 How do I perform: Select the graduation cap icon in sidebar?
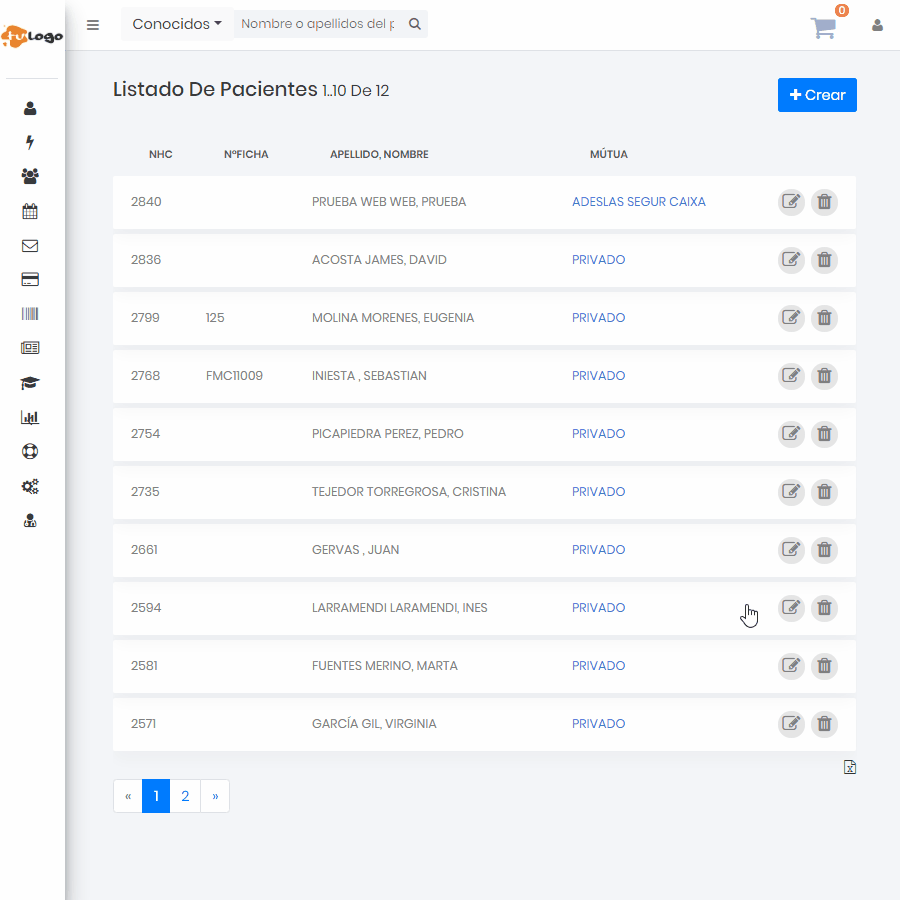[30, 383]
